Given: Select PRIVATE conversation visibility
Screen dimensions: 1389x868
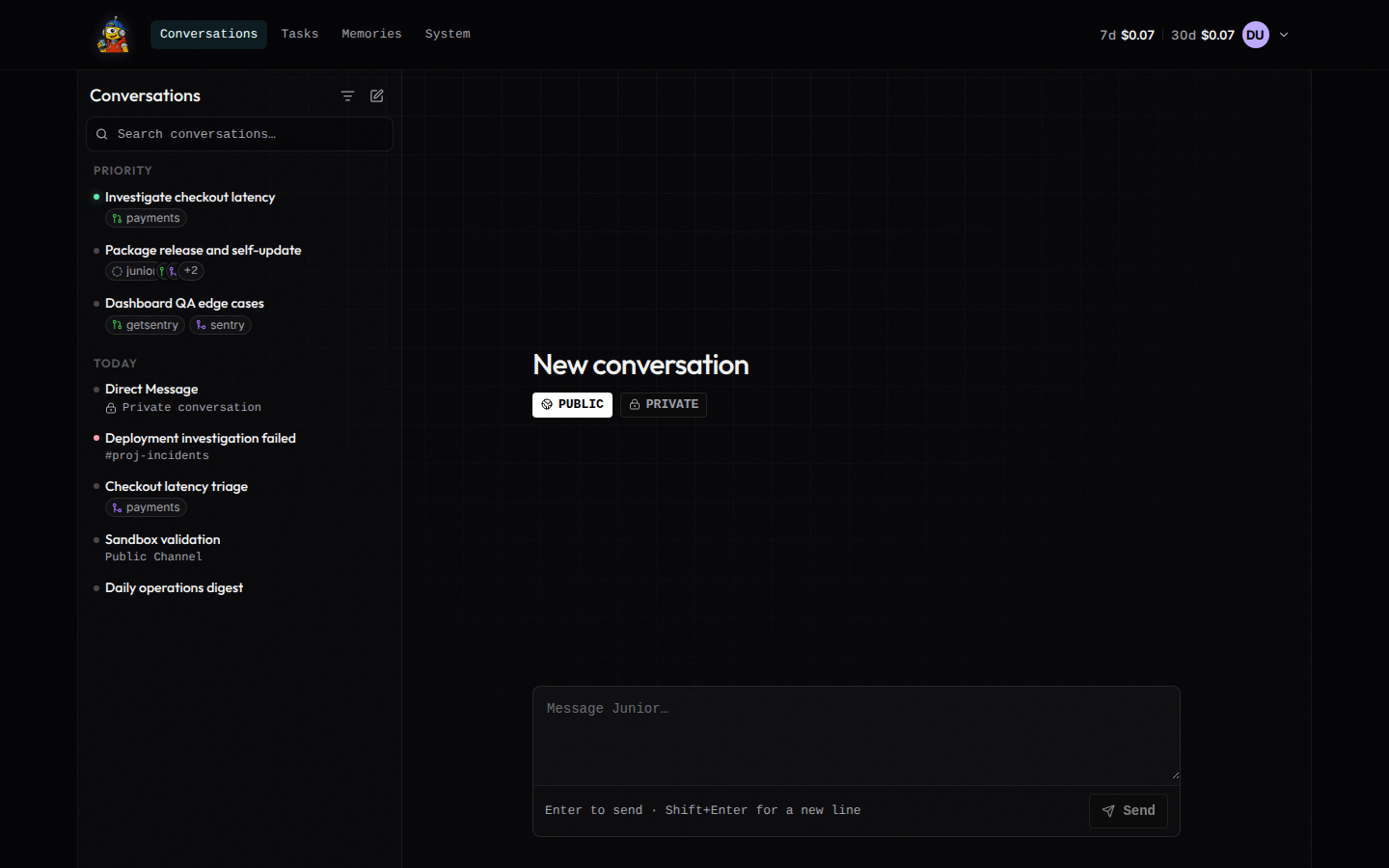Looking at the screenshot, I should tap(664, 405).
